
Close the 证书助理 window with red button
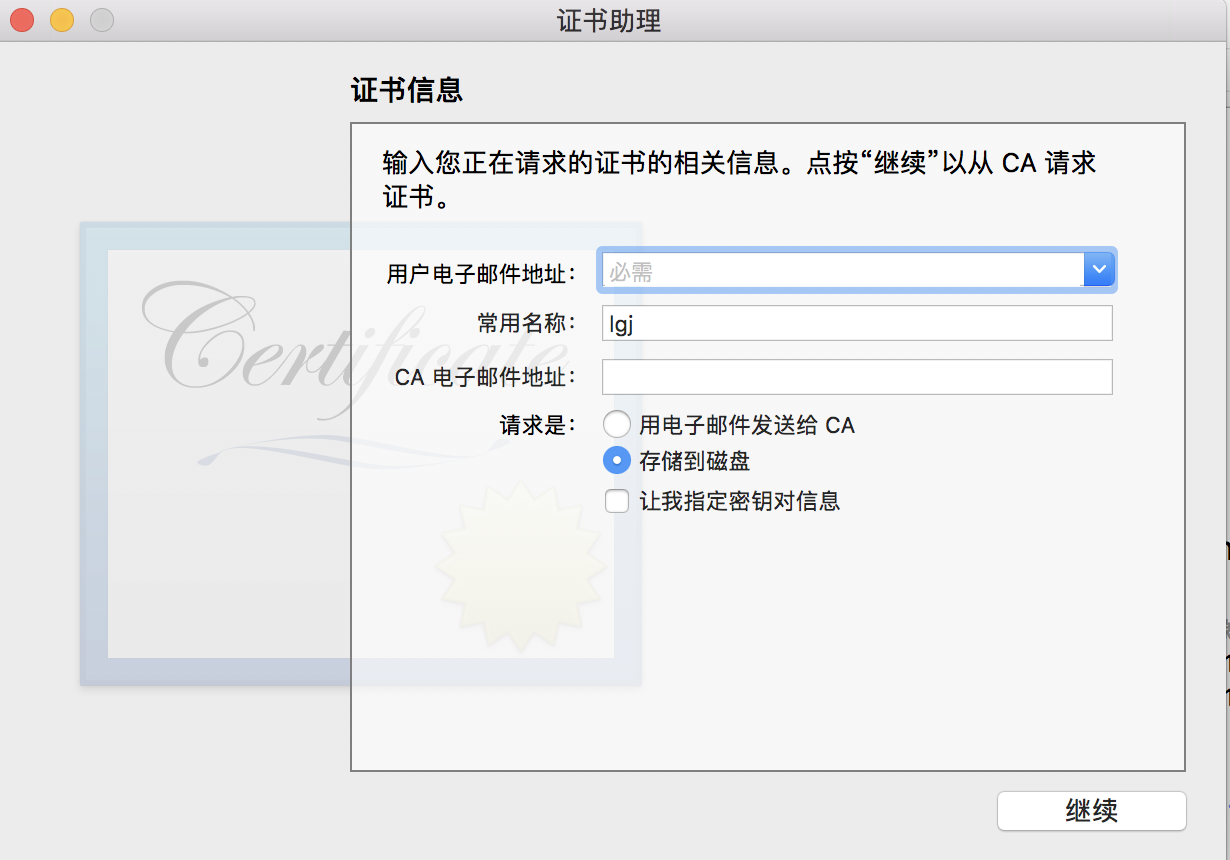pos(21,19)
